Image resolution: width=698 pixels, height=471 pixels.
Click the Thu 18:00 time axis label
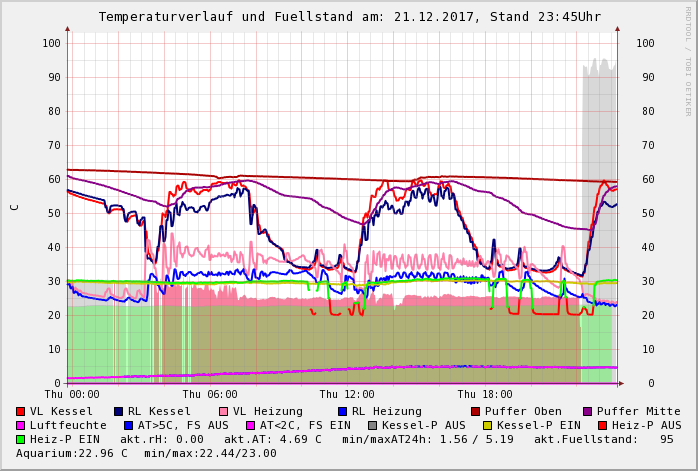coord(485,394)
